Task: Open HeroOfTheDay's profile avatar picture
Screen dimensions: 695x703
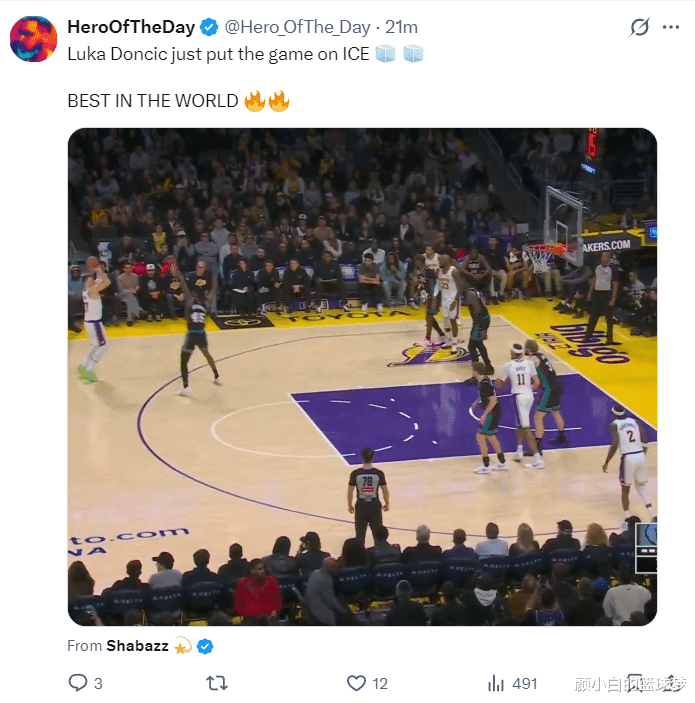Action: 33,39
